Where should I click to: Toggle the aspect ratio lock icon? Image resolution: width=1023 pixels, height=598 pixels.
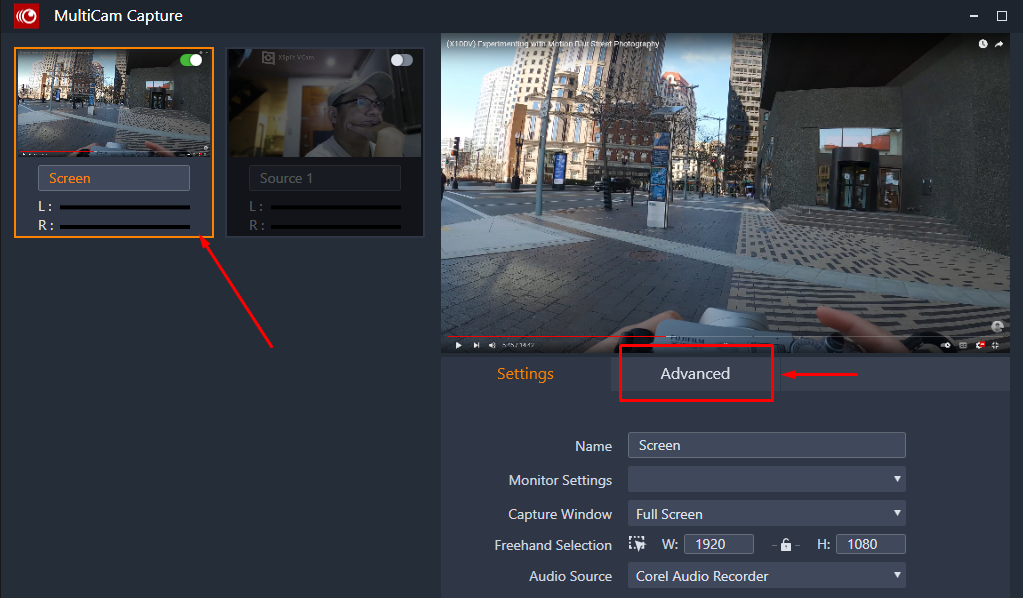pyautogui.click(x=786, y=545)
